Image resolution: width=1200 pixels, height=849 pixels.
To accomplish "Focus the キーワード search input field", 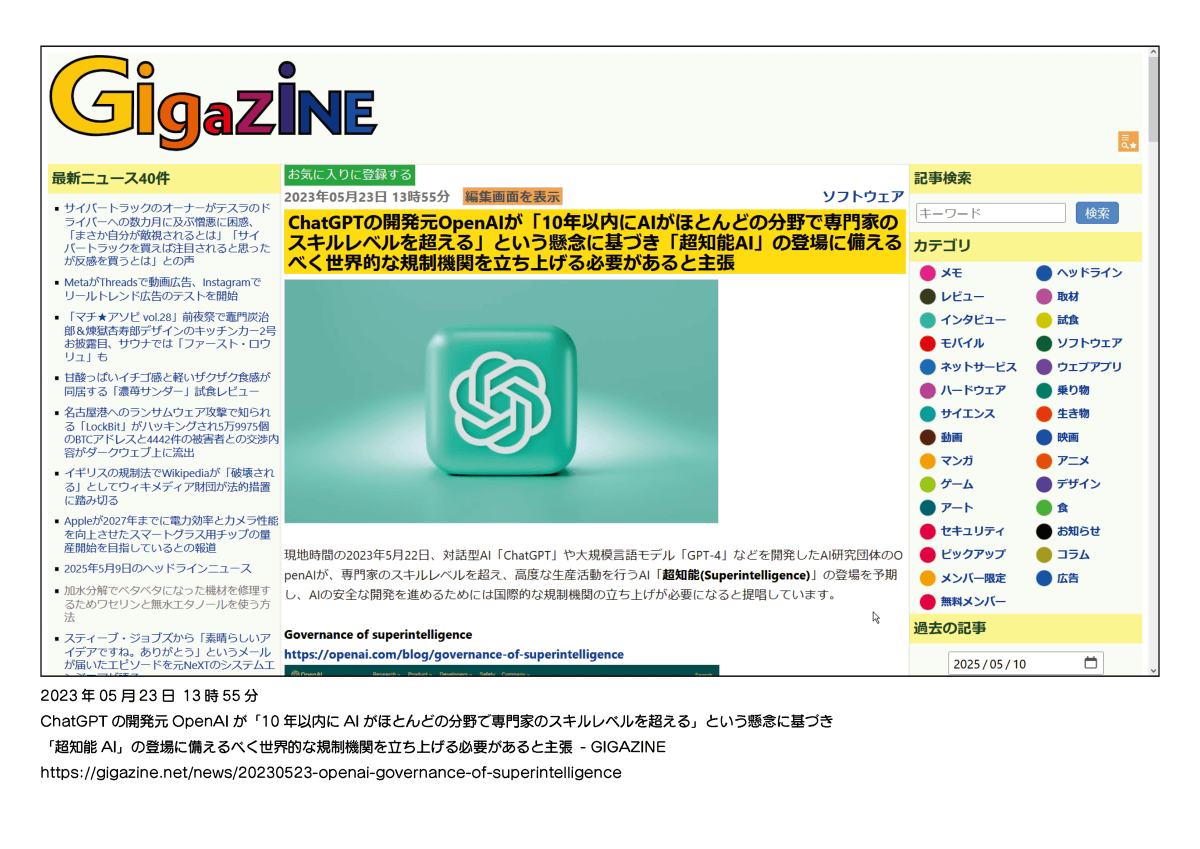I will point(991,213).
